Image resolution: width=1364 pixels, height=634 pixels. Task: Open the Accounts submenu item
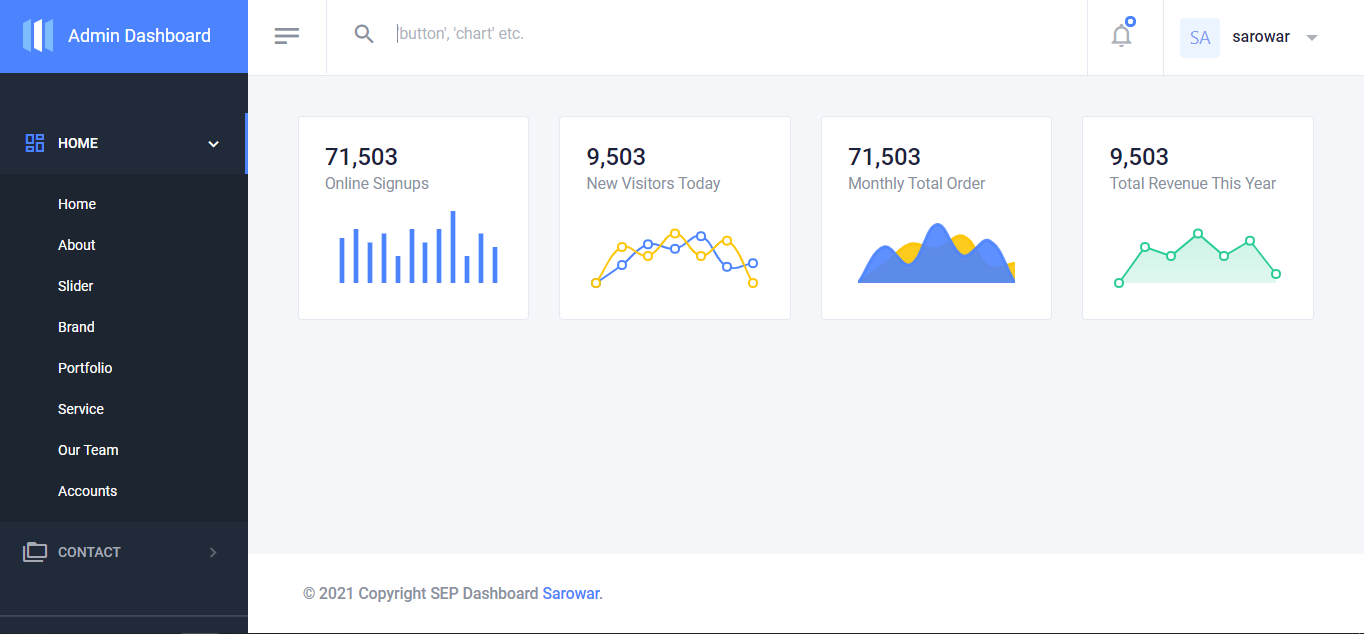click(x=88, y=491)
